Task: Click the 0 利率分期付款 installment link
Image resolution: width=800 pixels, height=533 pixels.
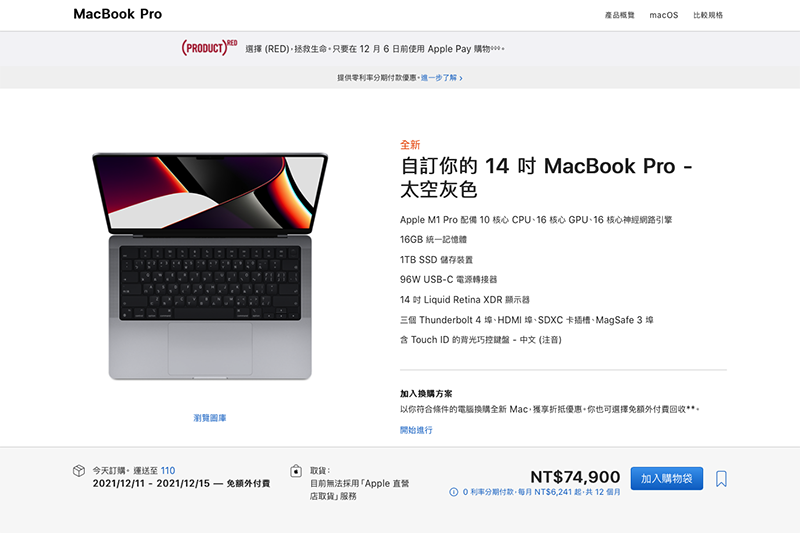Action: (541, 492)
